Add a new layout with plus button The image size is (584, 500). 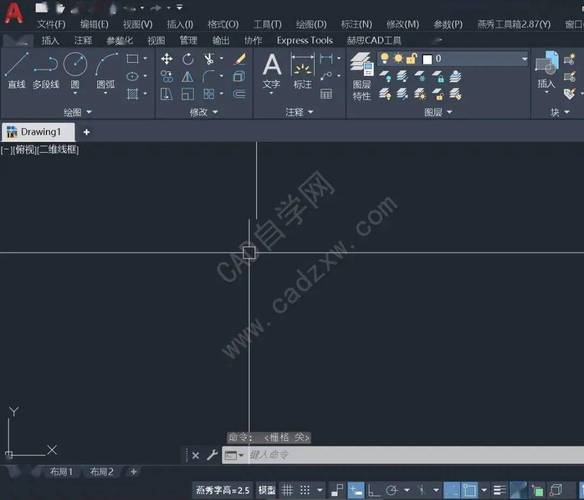[x=133, y=472]
